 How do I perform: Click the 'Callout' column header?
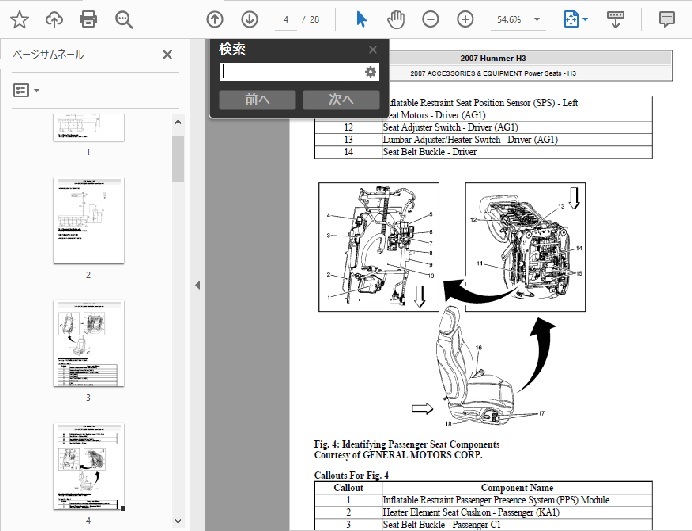tap(348, 488)
